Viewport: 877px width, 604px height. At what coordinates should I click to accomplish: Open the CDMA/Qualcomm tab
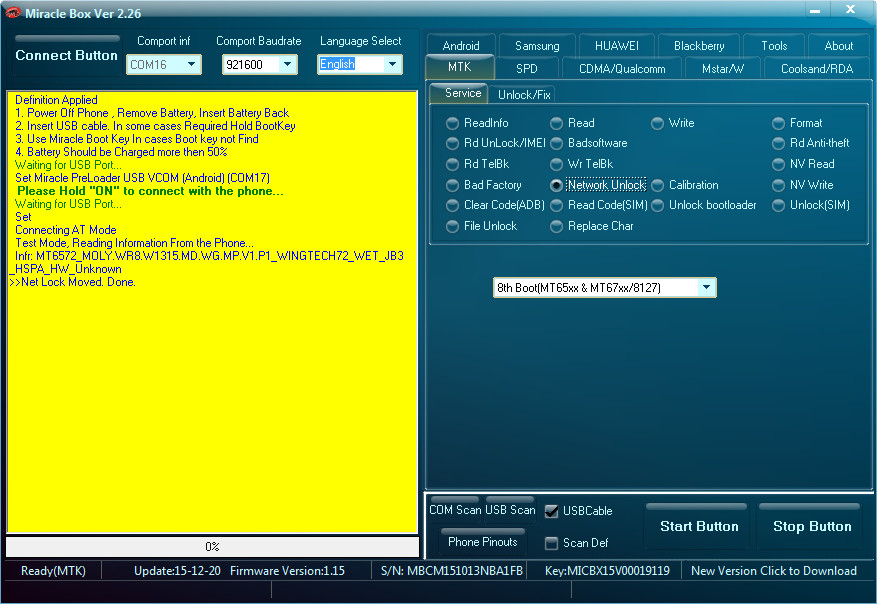[622, 69]
